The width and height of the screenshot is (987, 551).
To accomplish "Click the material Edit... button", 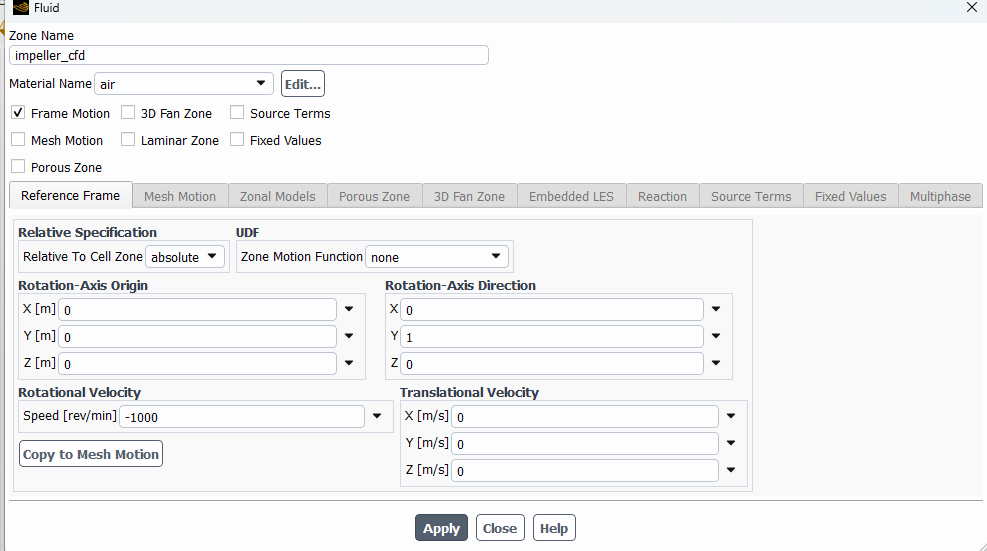I will pyautogui.click(x=303, y=84).
